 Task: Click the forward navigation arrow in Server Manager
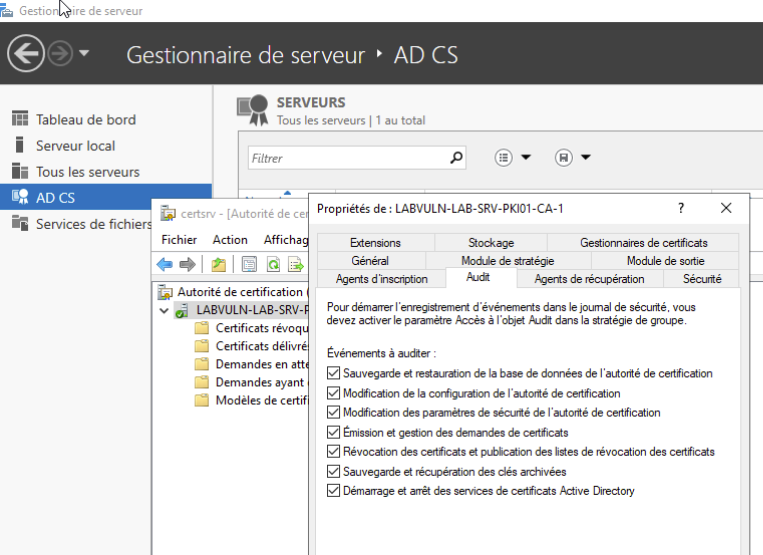click(60, 54)
